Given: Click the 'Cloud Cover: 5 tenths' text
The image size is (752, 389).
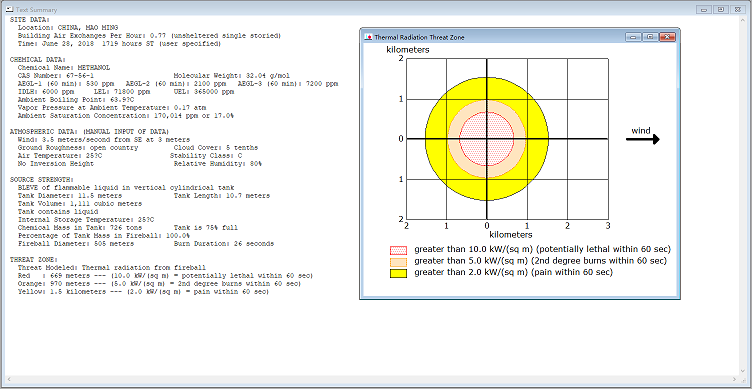Looking at the screenshot, I should [216, 148].
